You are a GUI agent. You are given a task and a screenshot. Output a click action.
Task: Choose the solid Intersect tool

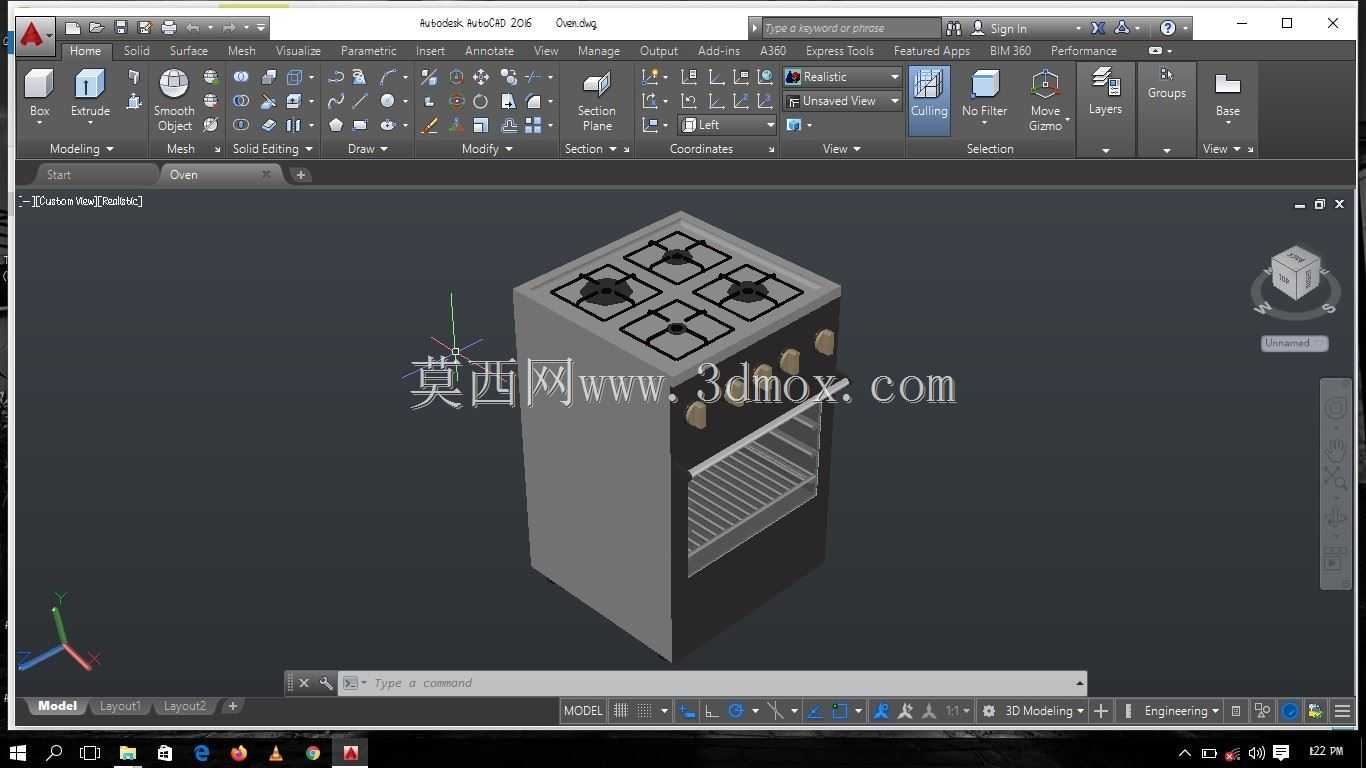241,125
